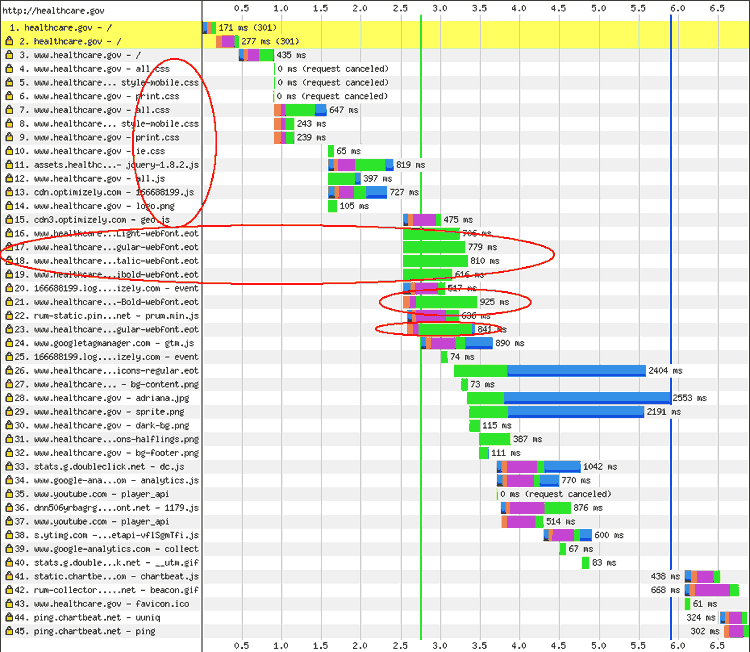The height and width of the screenshot is (652, 750).
Task: Click lock icon beside row 29 sprite.png
Action: click(9, 412)
